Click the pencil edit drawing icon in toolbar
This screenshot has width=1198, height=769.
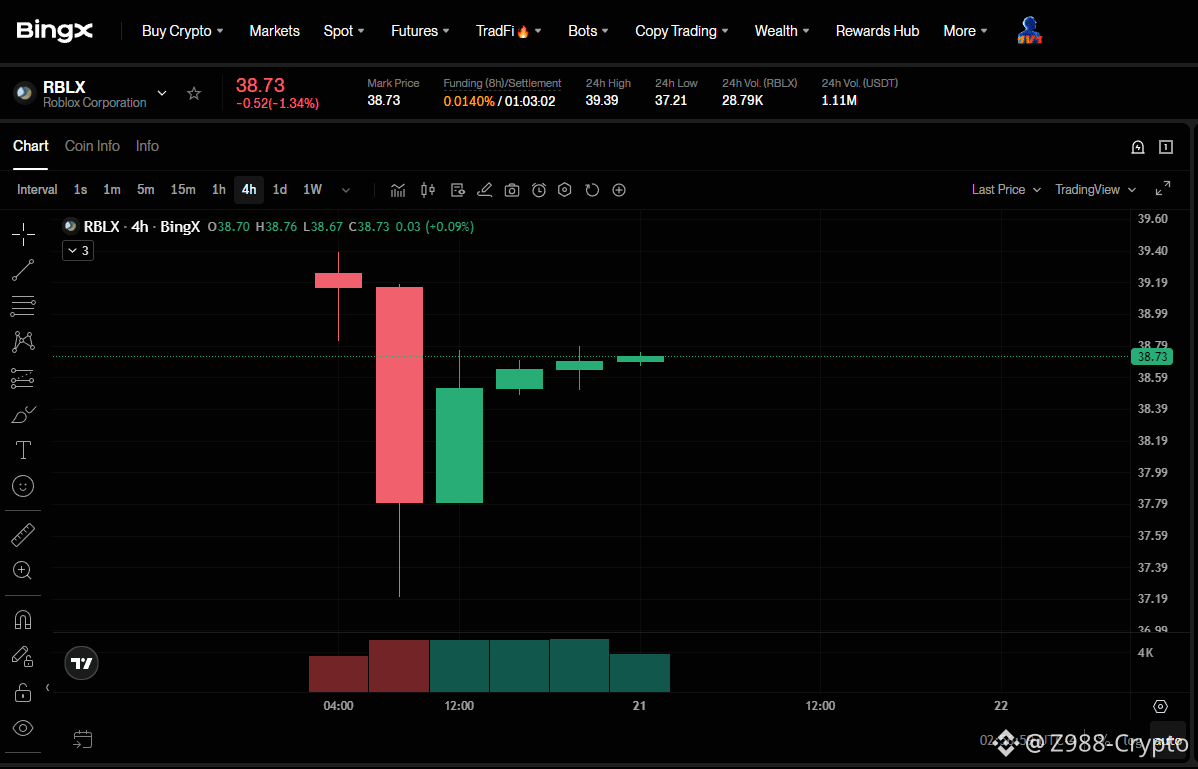484,190
